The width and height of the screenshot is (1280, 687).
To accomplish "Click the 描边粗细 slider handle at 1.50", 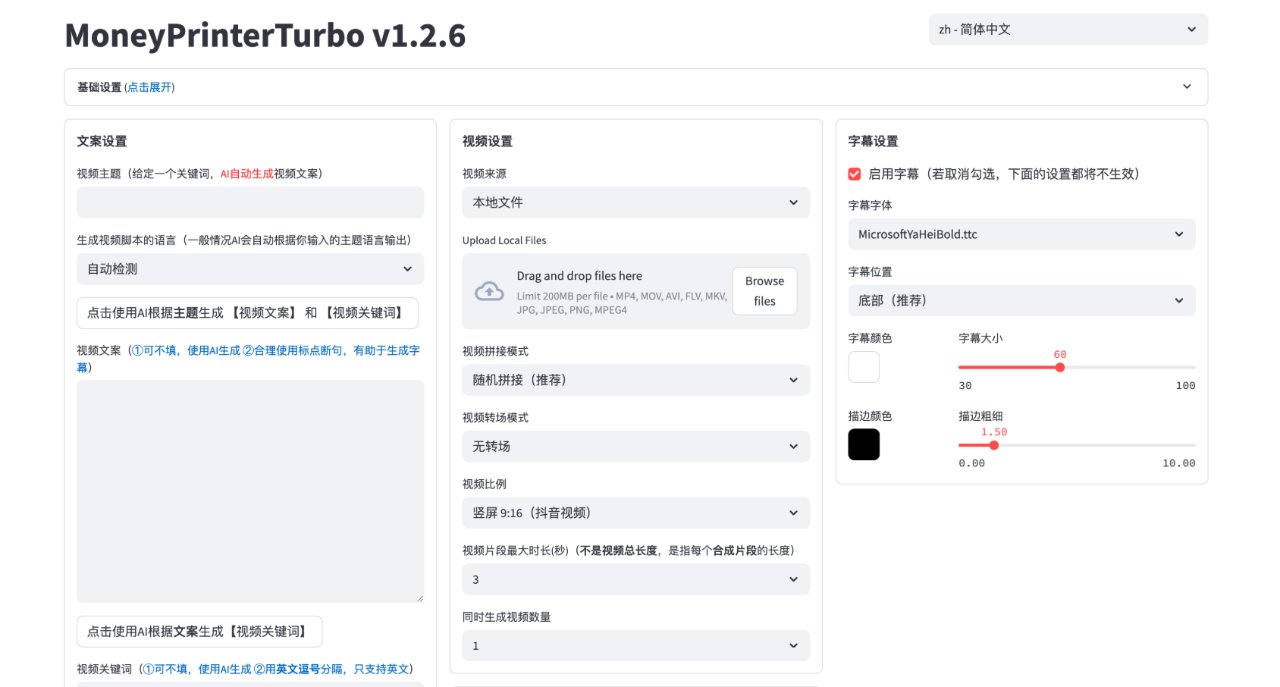I will [x=994, y=445].
